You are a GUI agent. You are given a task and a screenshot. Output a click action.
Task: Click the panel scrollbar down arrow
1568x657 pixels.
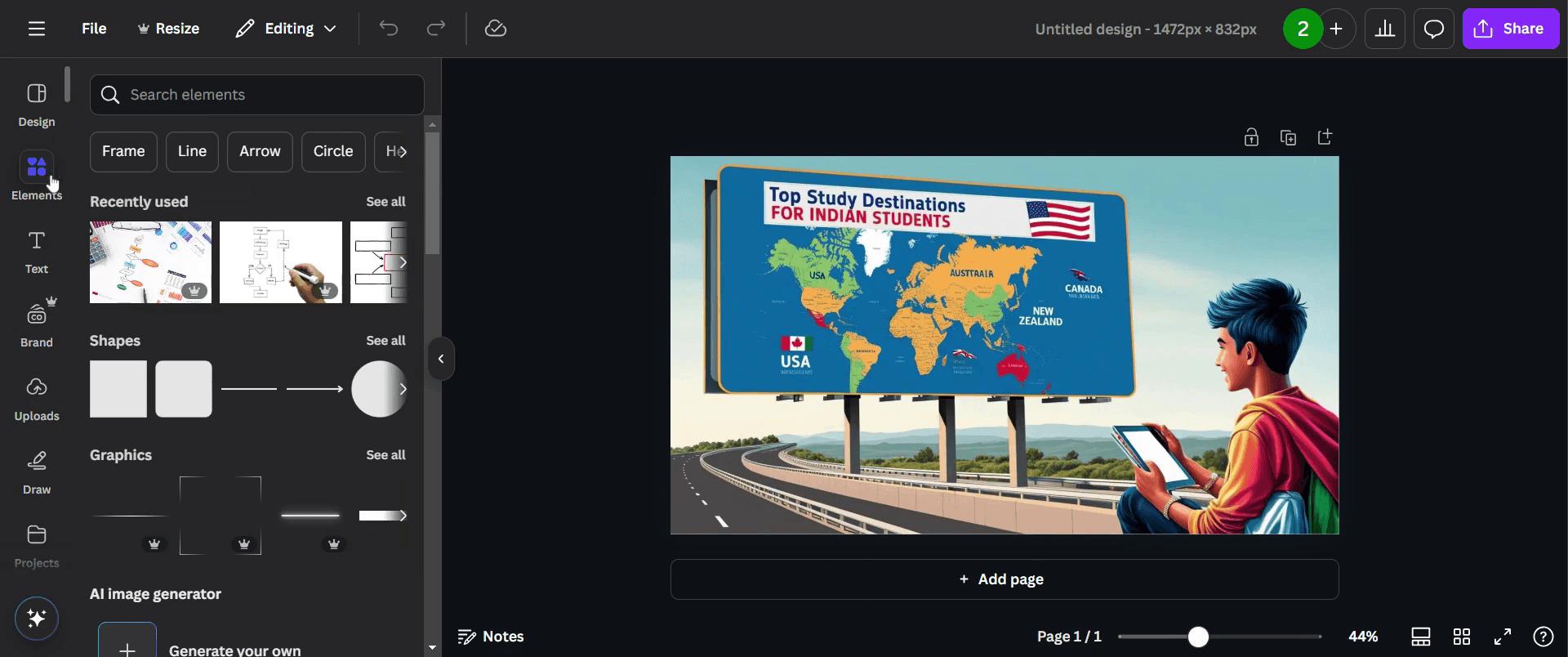pos(432,647)
